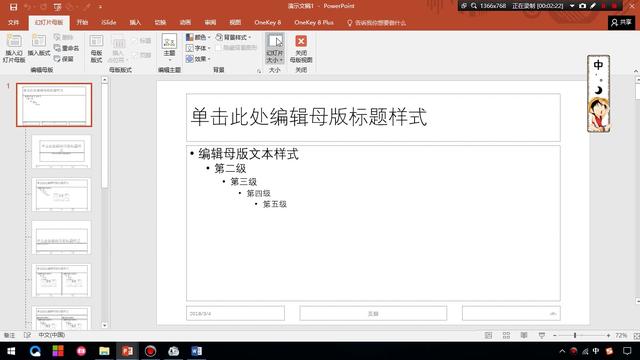640x360 pixels.
Task: Switch to the Home (开始) tab
Action: 82,22
